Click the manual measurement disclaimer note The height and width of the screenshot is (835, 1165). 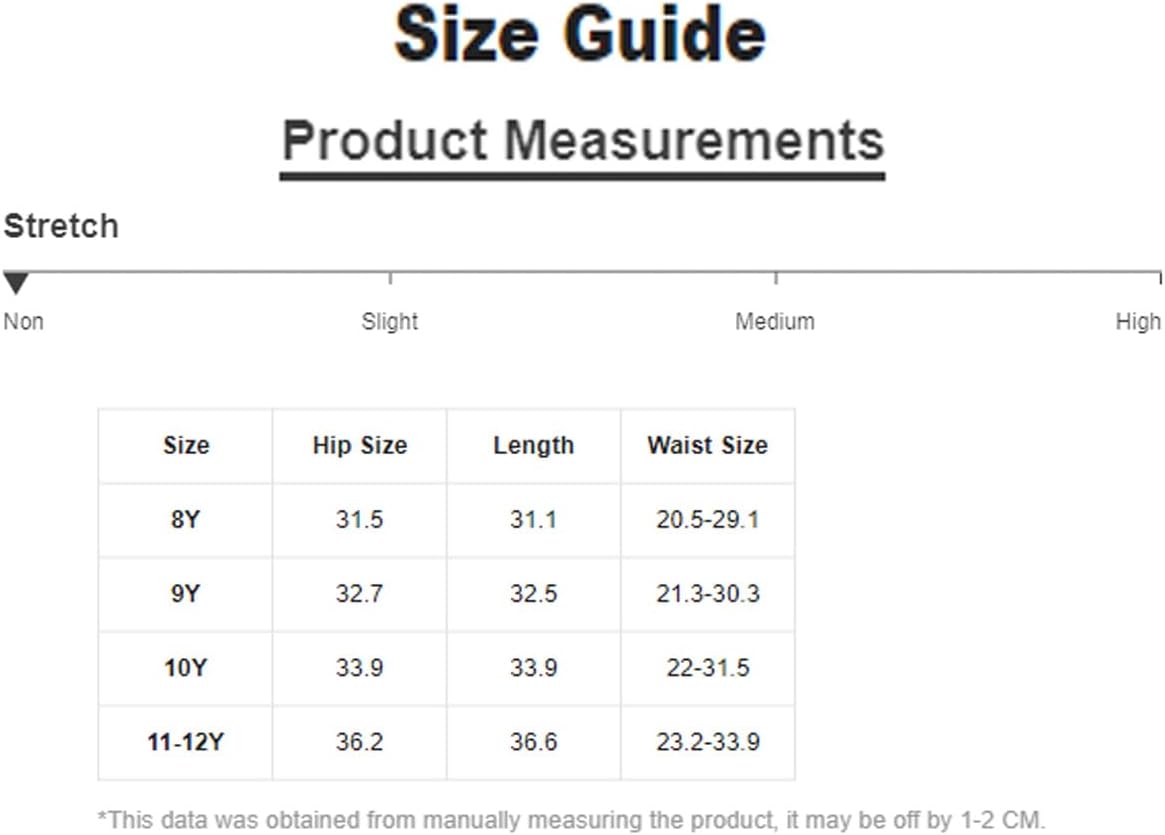pos(571,820)
